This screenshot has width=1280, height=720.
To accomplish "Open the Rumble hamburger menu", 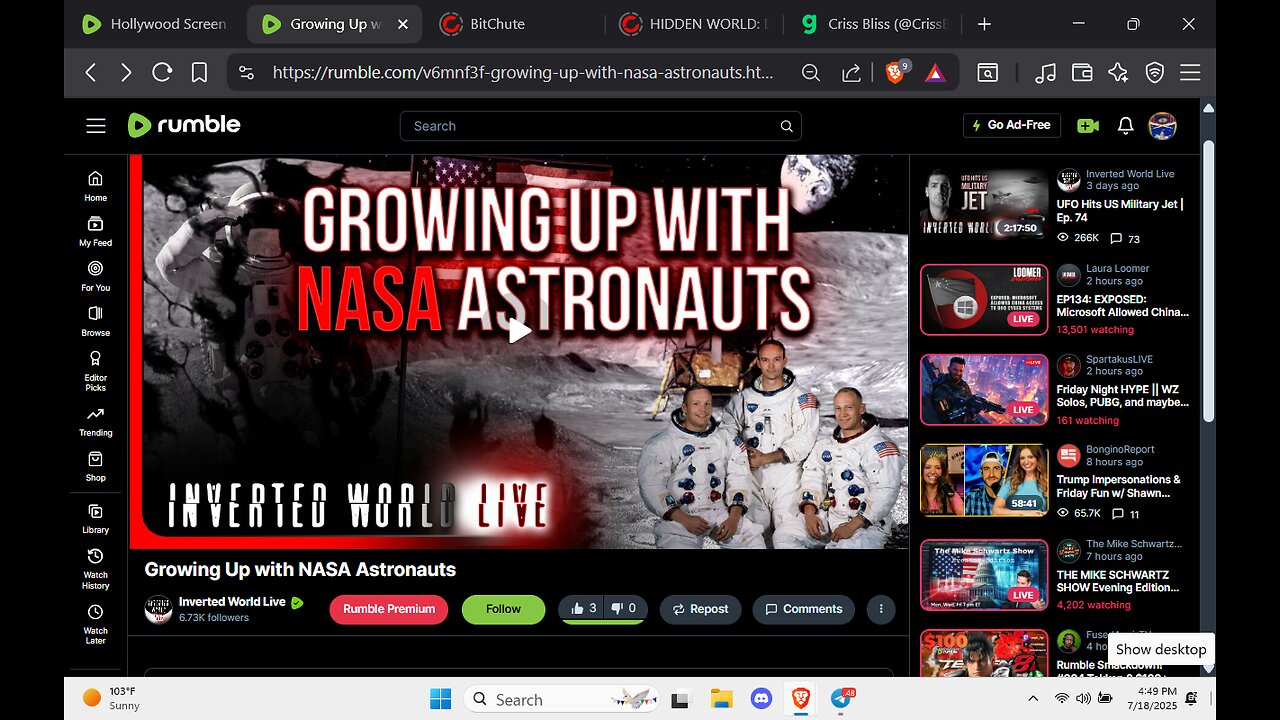I will pos(96,126).
